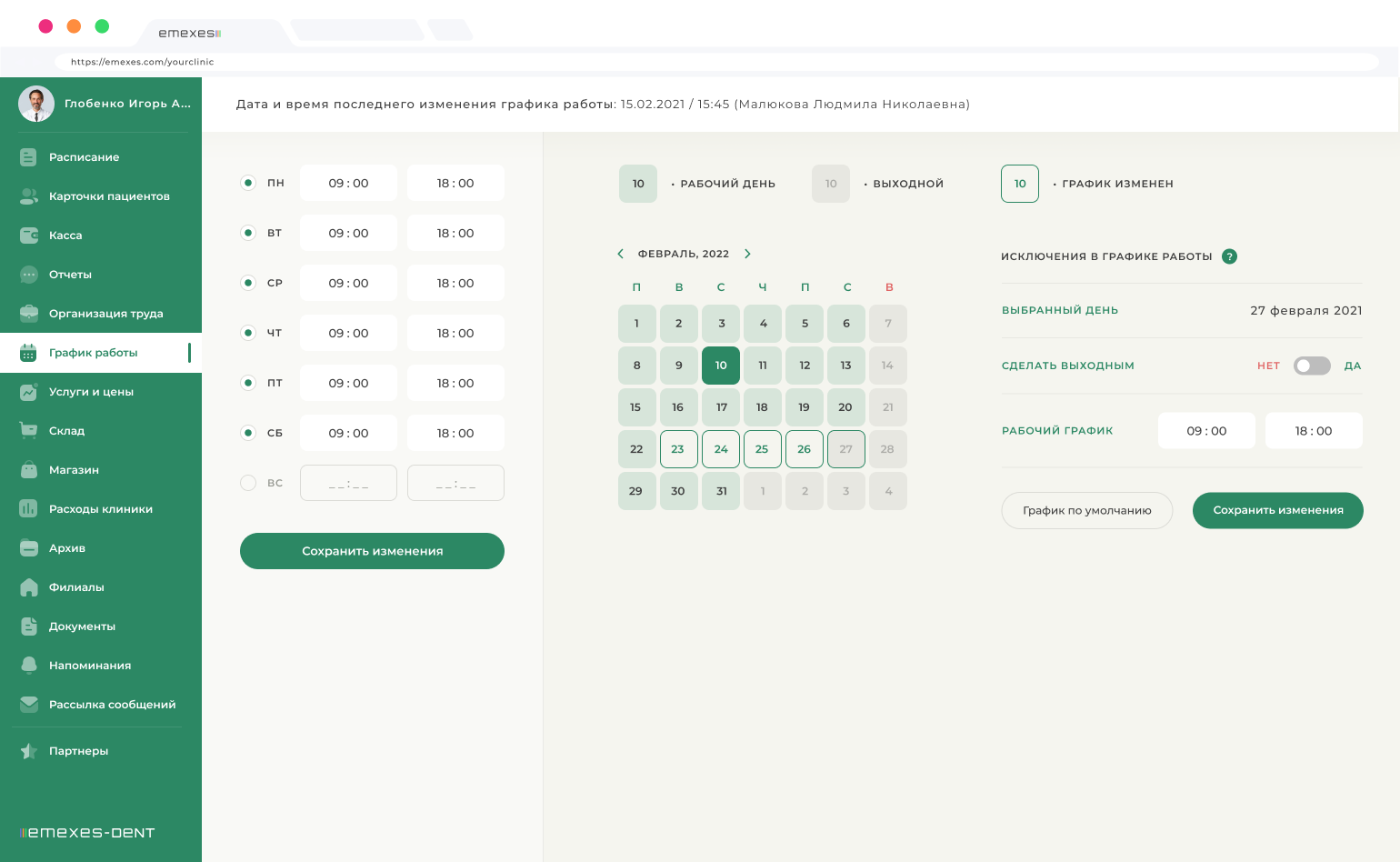Select February 10 in calendar
1400x862 pixels.
click(721, 366)
